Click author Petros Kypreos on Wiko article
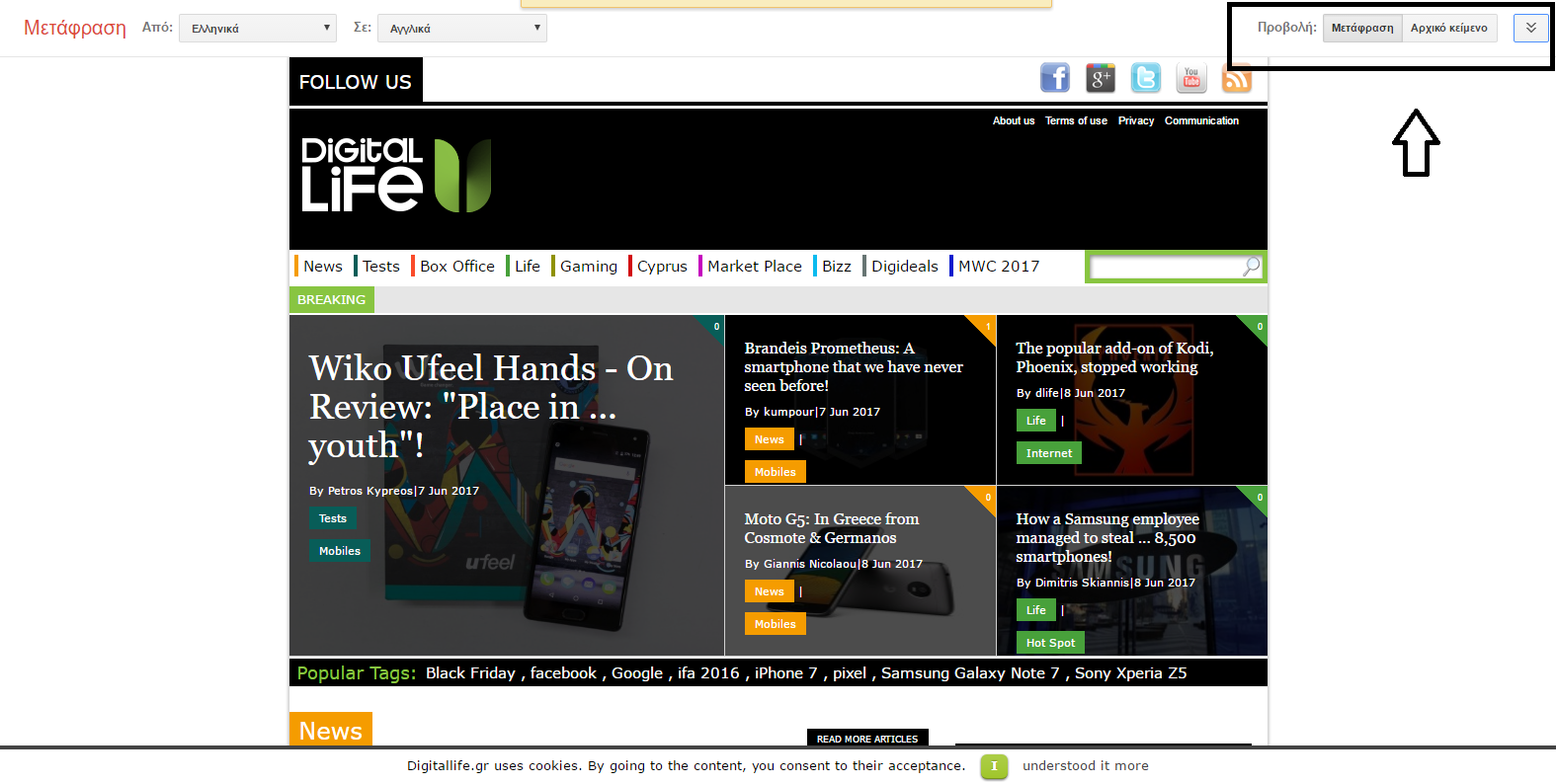Screen dimensions: 1556x784 click(x=370, y=491)
